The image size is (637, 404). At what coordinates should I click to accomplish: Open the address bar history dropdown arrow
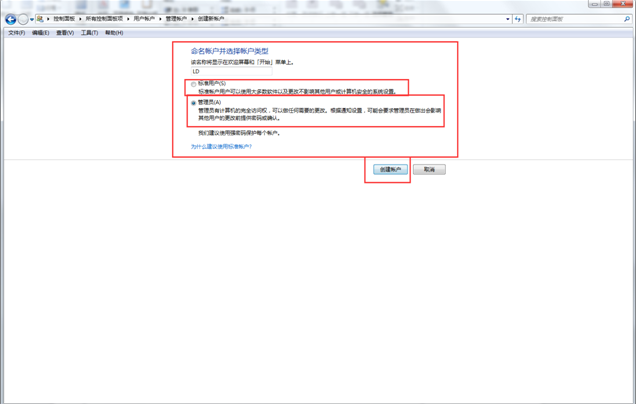508,19
